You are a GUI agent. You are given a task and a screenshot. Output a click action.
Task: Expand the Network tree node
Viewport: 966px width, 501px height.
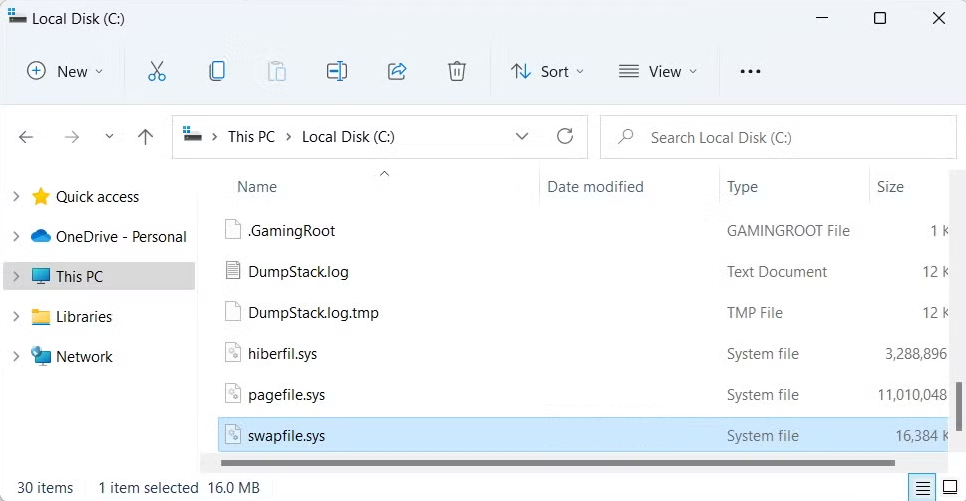click(16, 356)
